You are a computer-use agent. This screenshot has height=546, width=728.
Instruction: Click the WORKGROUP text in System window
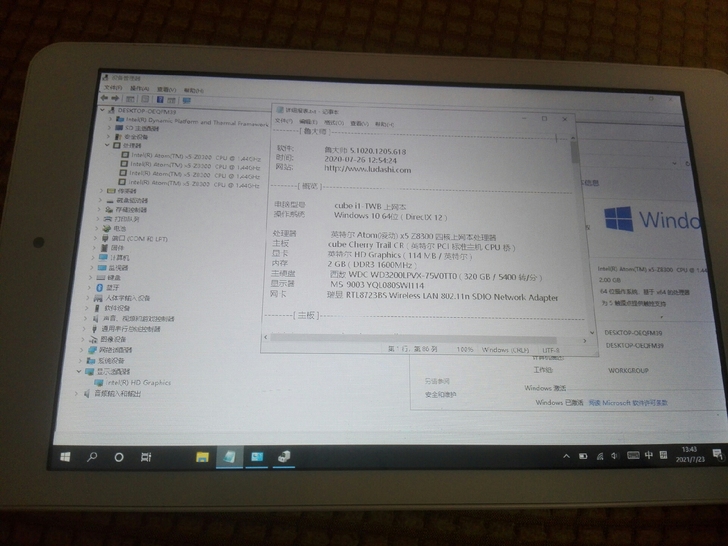tap(628, 370)
